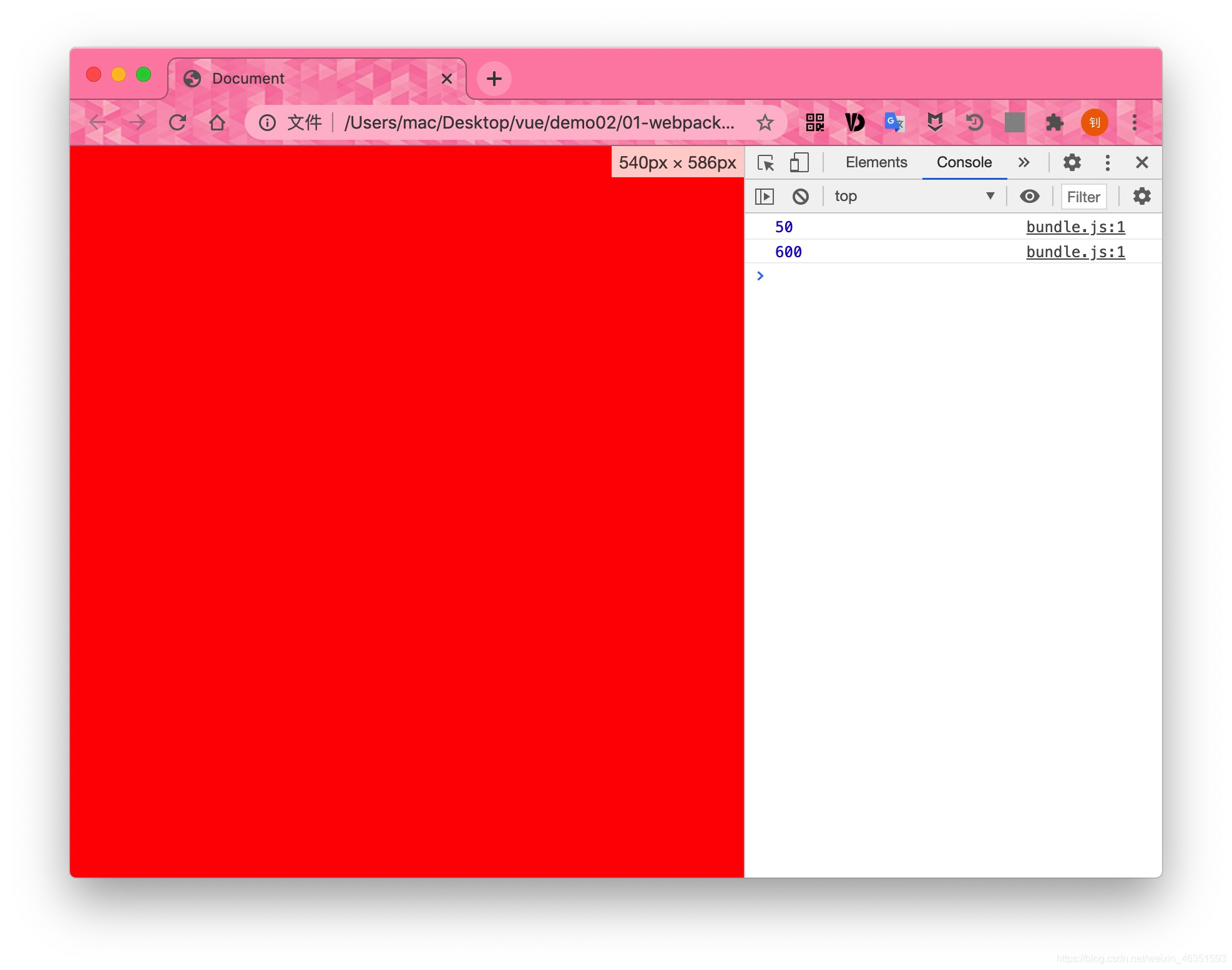Click the address bar URL
Screen dimensions: 1232x970
[x=539, y=122]
